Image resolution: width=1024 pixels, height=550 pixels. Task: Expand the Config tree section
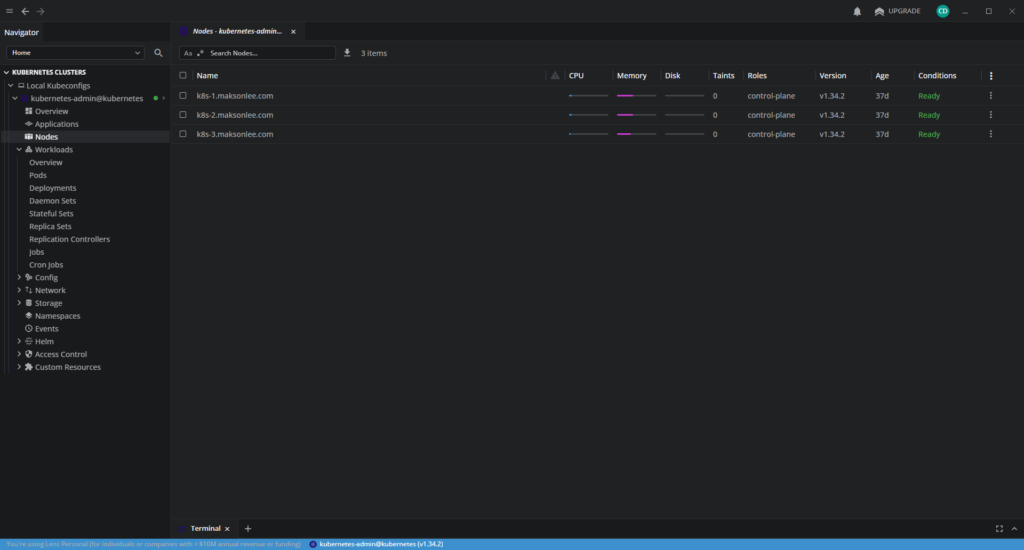click(x=19, y=278)
